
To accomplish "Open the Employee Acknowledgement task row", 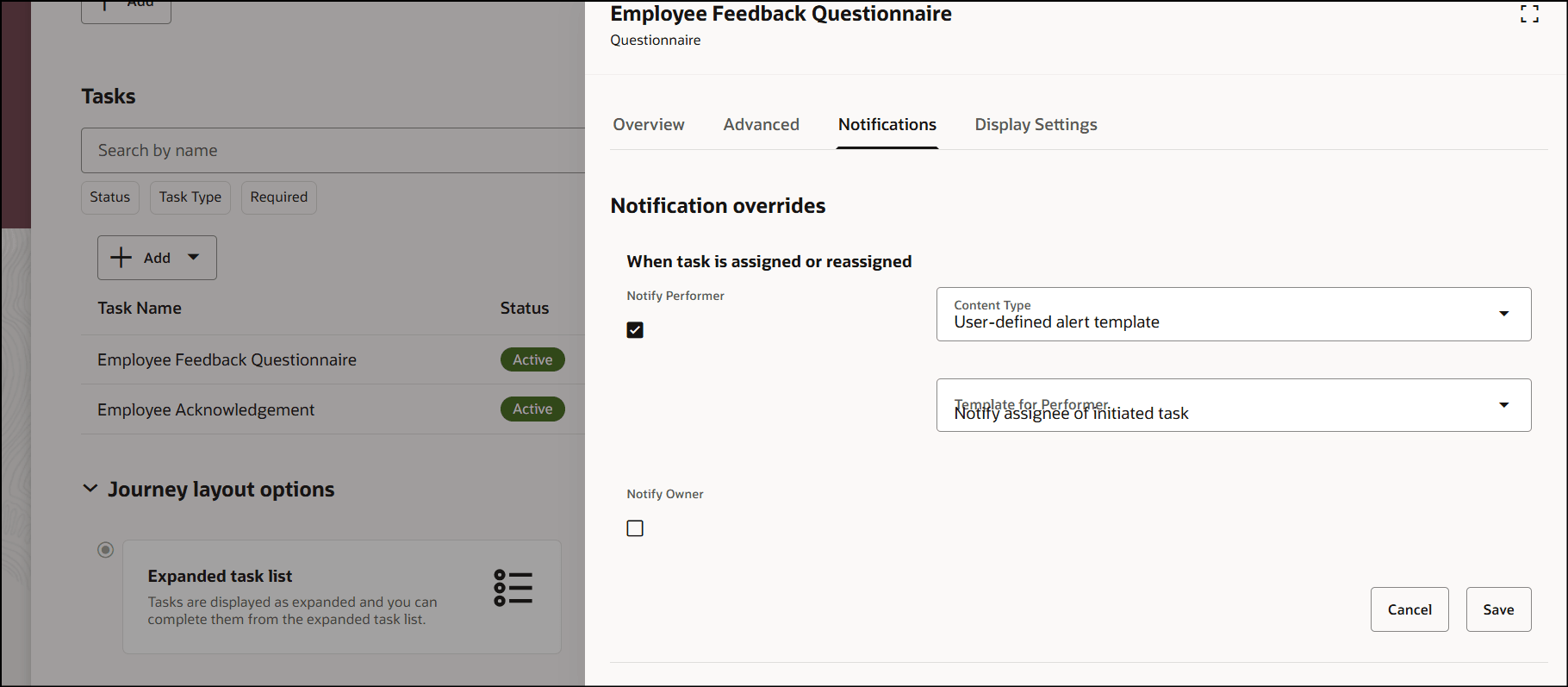I will pyautogui.click(x=333, y=409).
